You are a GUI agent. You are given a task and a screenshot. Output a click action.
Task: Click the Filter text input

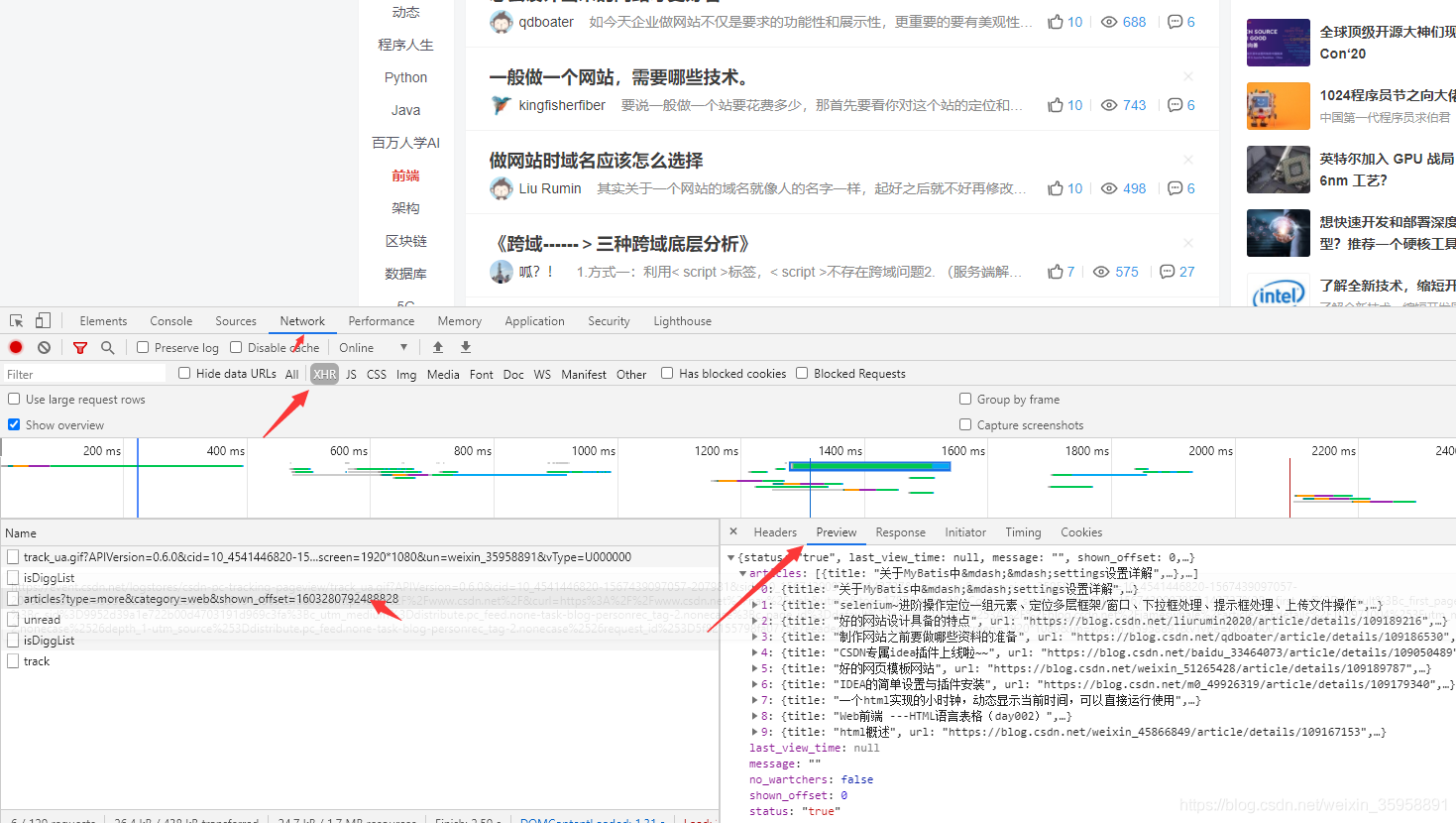pyautogui.click(x=84, y=374)
